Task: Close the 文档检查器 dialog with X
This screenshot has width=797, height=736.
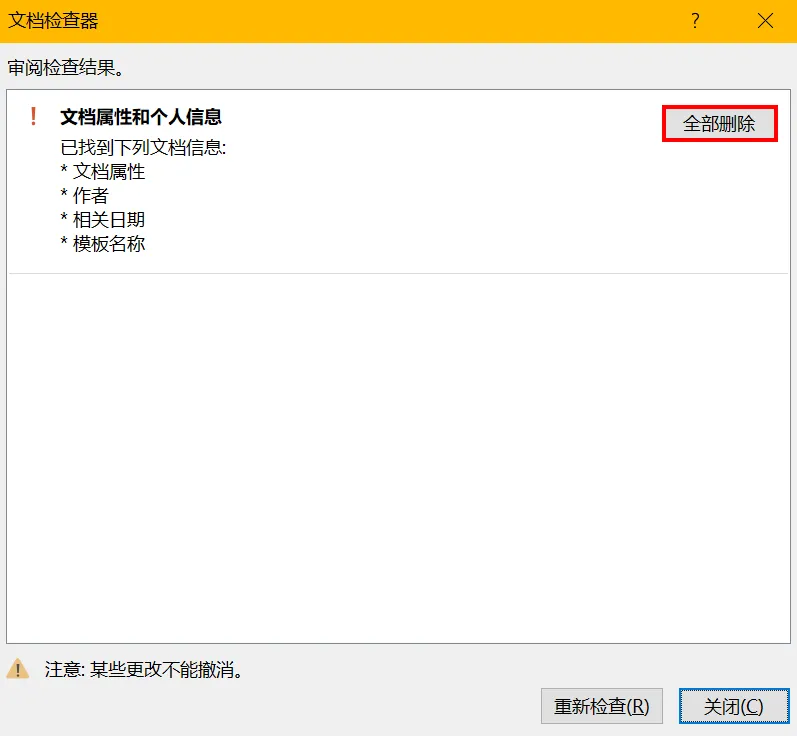Action: coord(765,21)
